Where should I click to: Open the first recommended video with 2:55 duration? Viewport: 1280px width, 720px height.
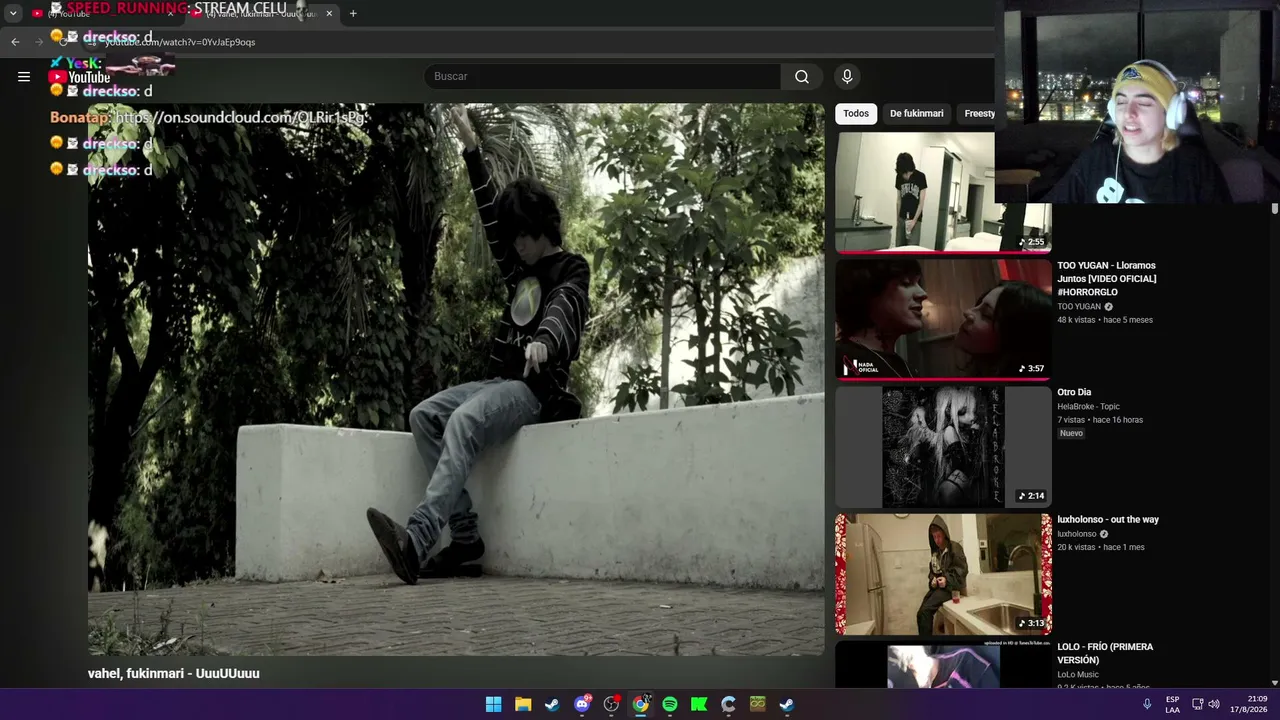pyautogui.click(x=943, y=192)
